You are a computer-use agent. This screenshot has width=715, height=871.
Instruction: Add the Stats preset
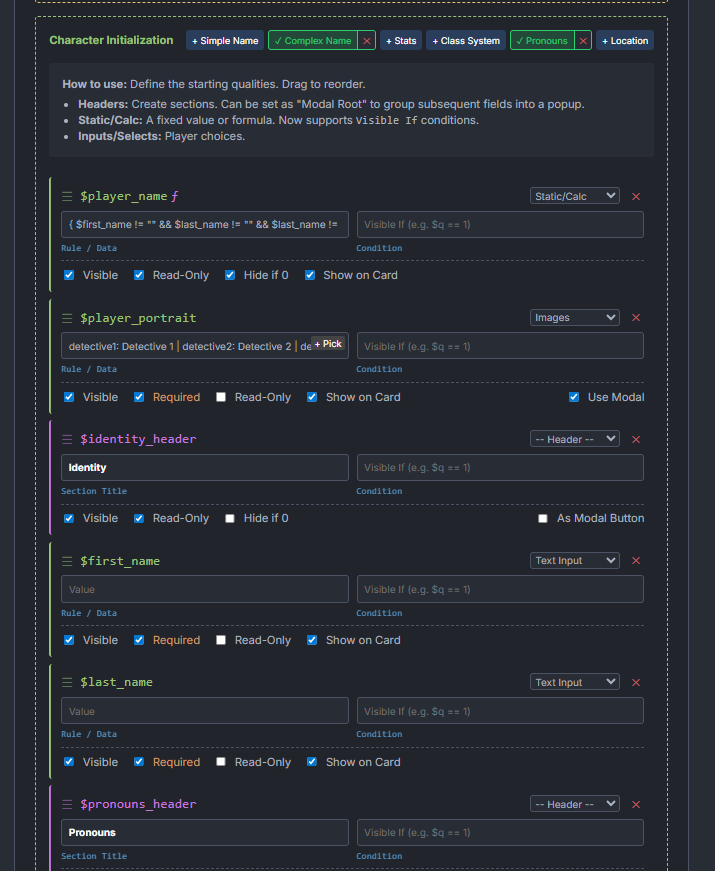(x=401, y=41)
